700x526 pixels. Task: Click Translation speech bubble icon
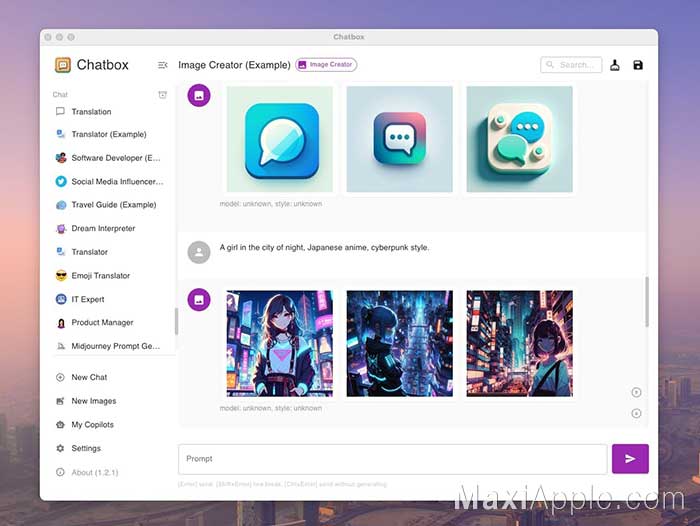60,112
